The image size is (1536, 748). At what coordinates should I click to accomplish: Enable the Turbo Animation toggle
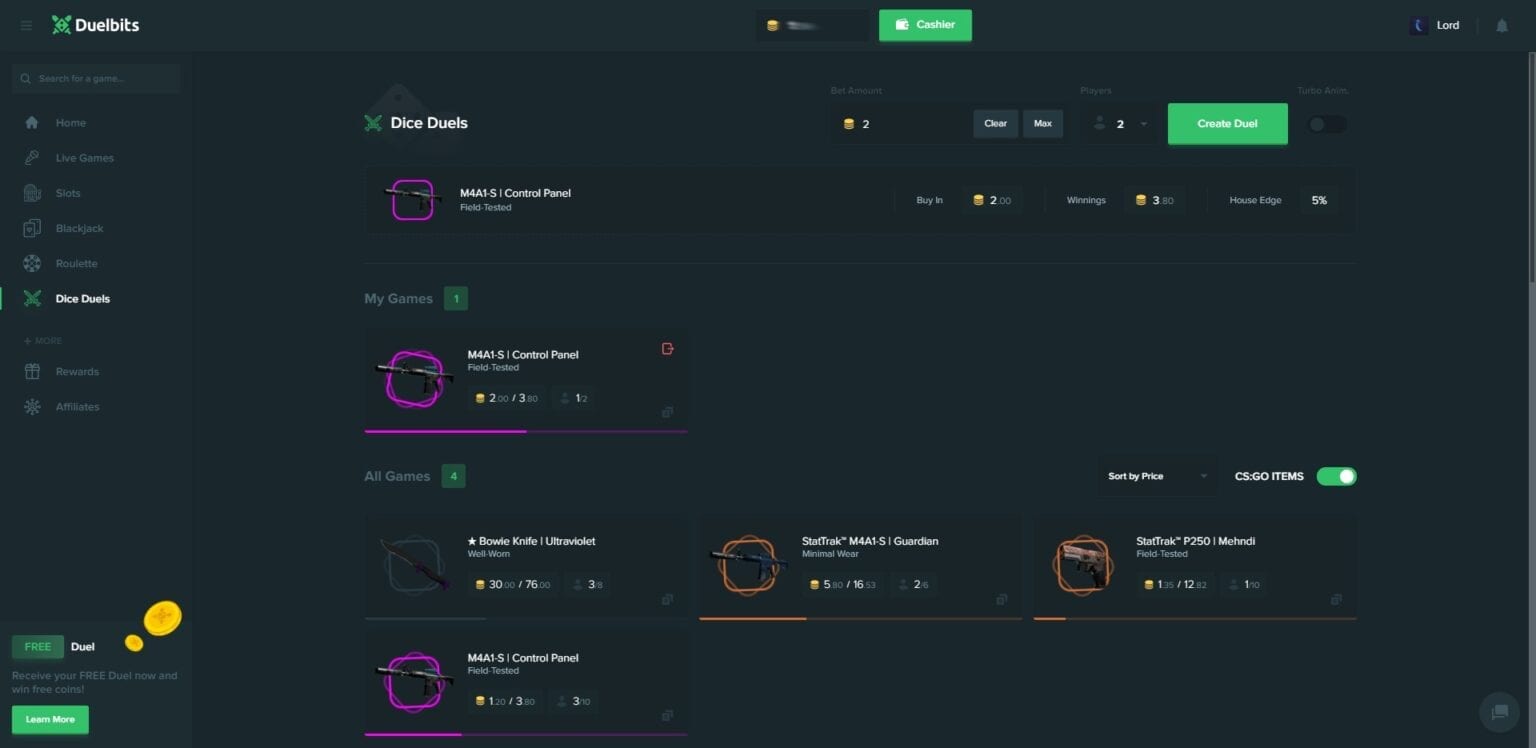1327,124
